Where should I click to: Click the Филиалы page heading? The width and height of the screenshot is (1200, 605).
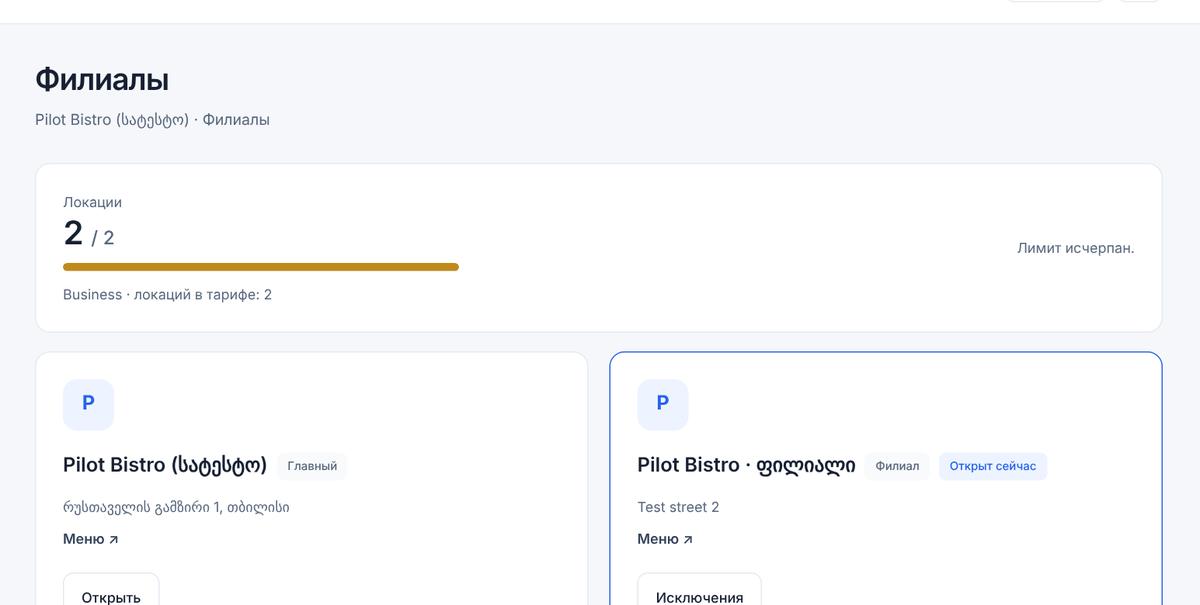pyautogui.click(x=102, y=80)
